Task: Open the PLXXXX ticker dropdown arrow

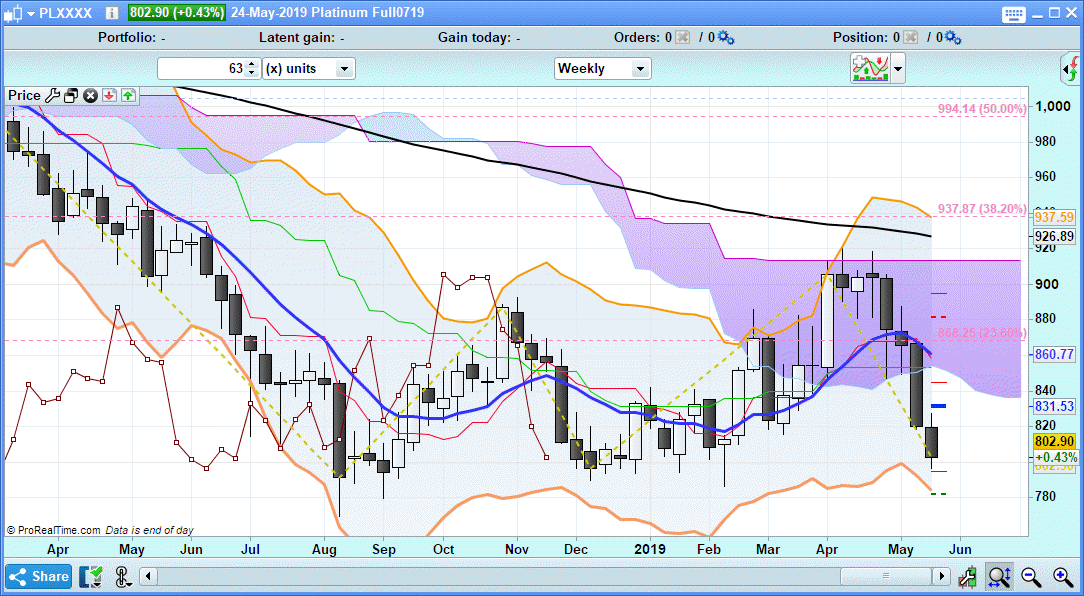Action: tap(31, 13)
